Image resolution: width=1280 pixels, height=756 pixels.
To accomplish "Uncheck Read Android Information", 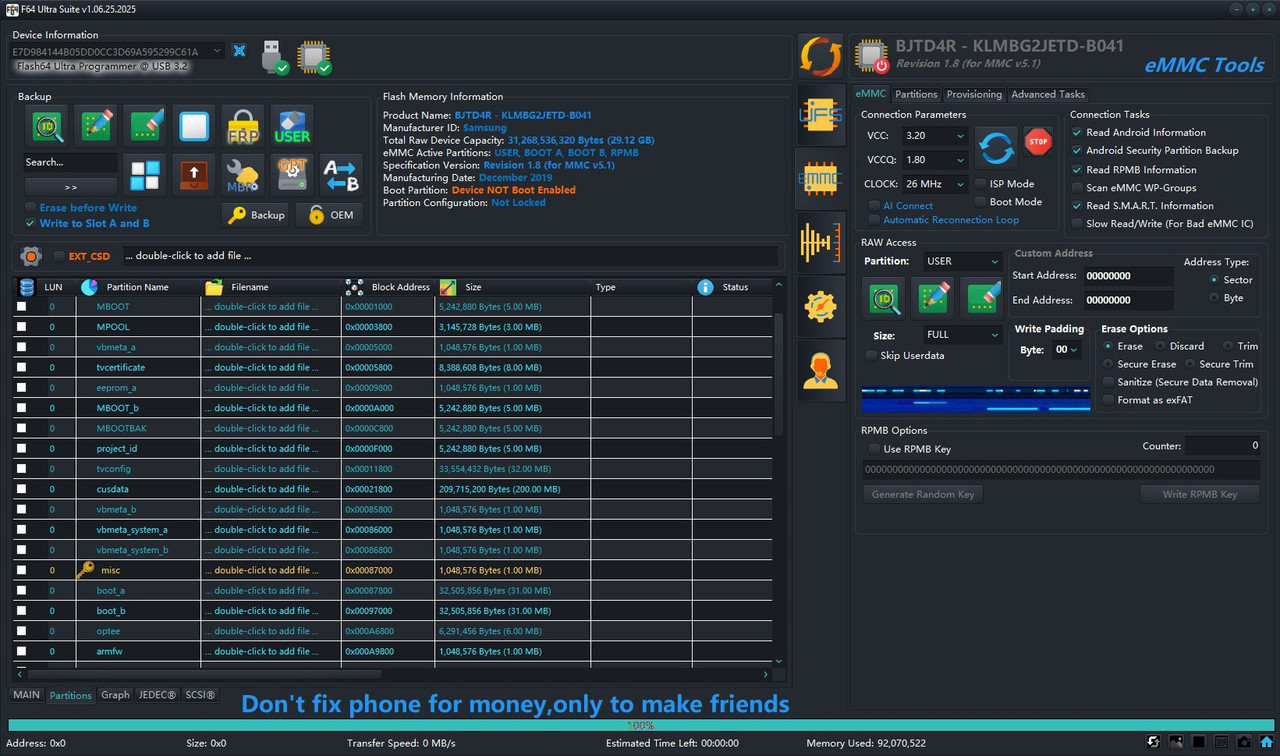I will coord(1077,132).
